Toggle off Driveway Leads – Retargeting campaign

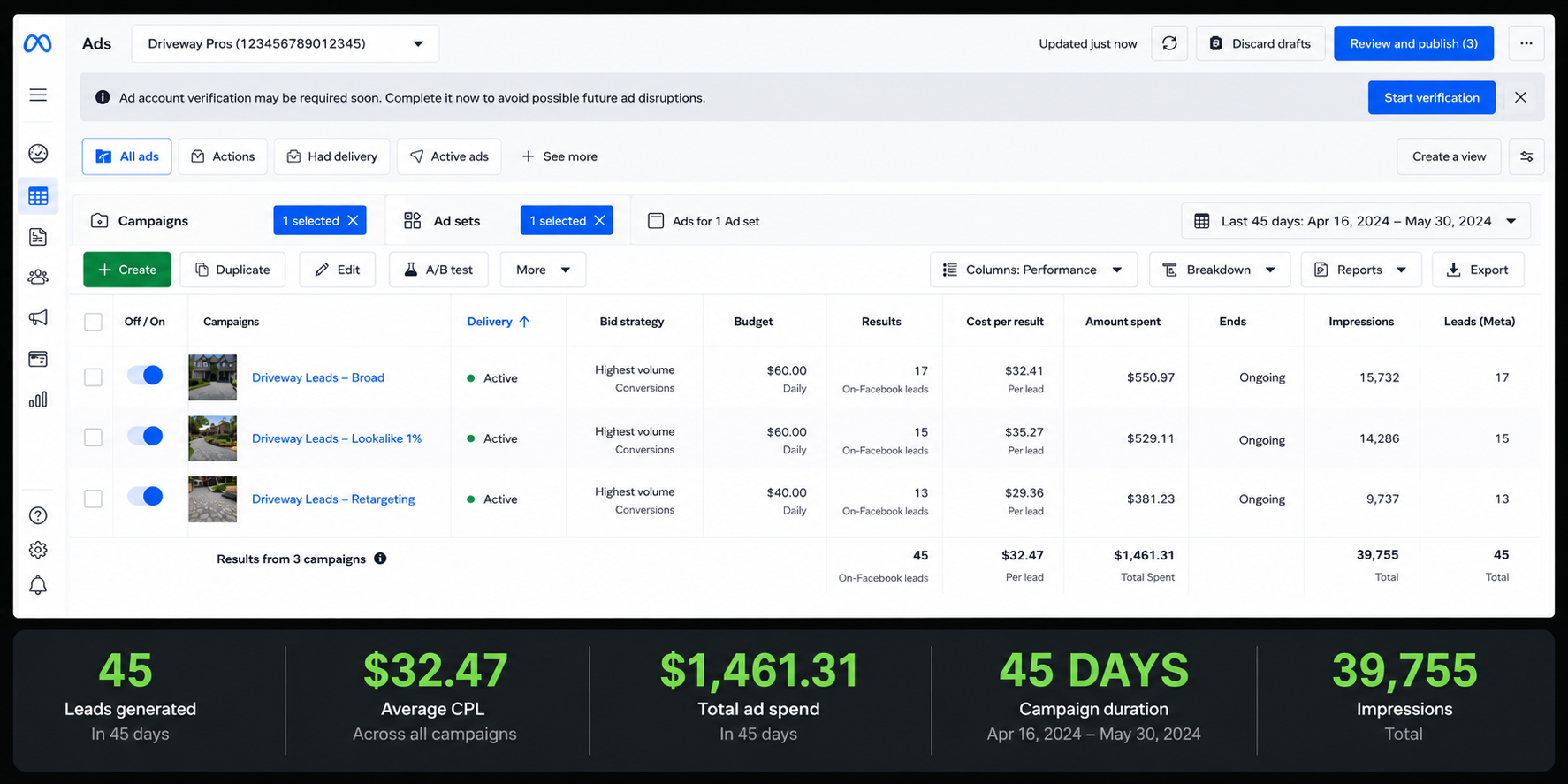tap(145, 496)
